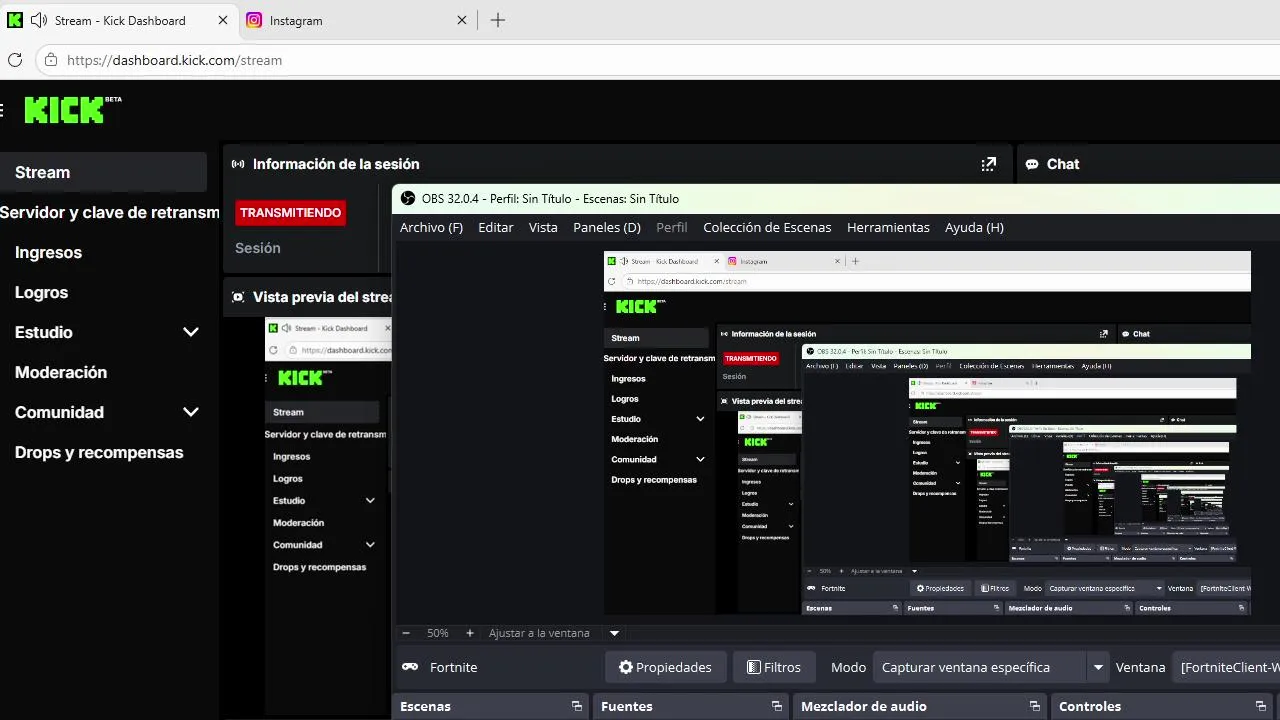Zoom out OBS preview with minus
The width and height of the screenshot is (1280, 720).
(x=406, y=633)
